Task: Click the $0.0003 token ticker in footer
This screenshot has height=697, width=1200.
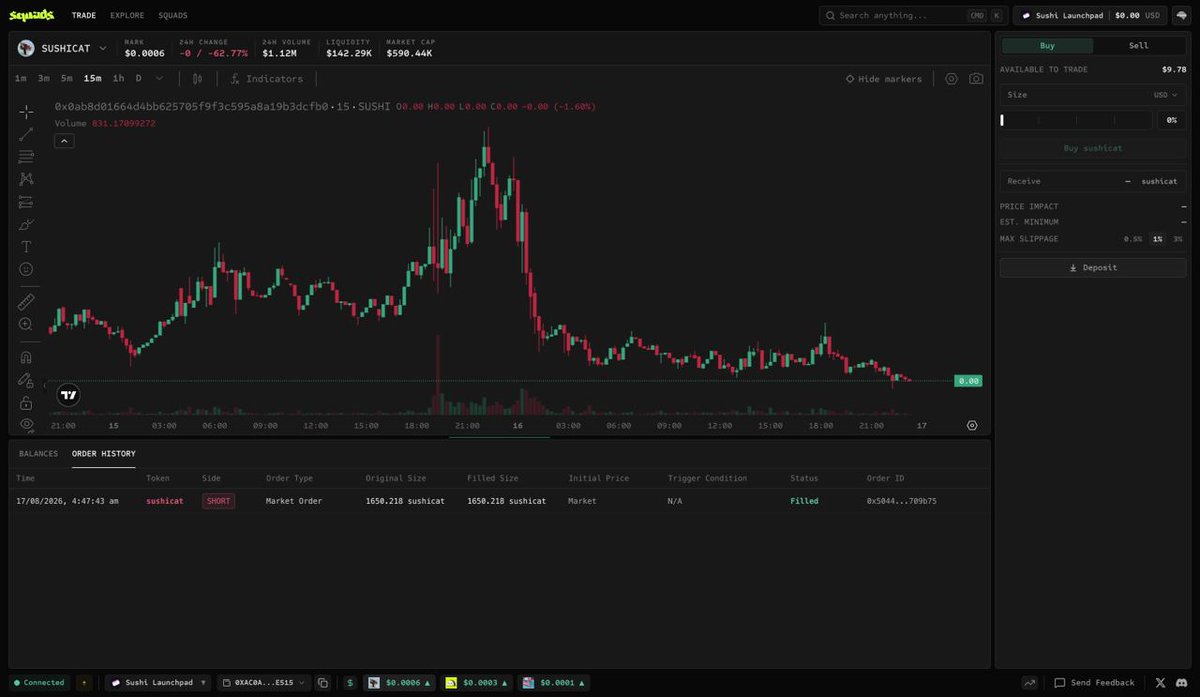Action: [x=477, y=683]
